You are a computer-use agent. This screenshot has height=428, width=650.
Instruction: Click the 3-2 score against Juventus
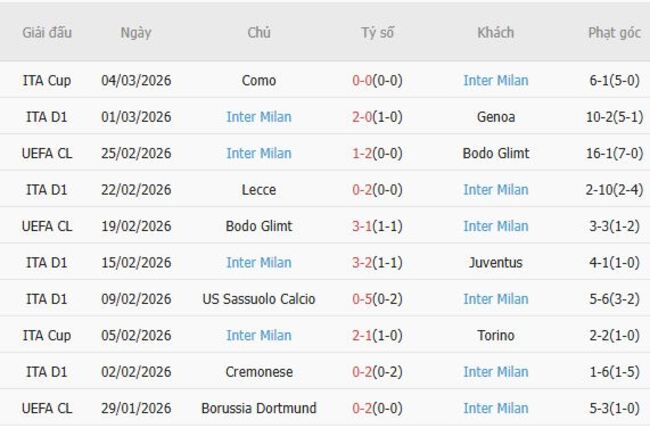click(x=362, y=263)
